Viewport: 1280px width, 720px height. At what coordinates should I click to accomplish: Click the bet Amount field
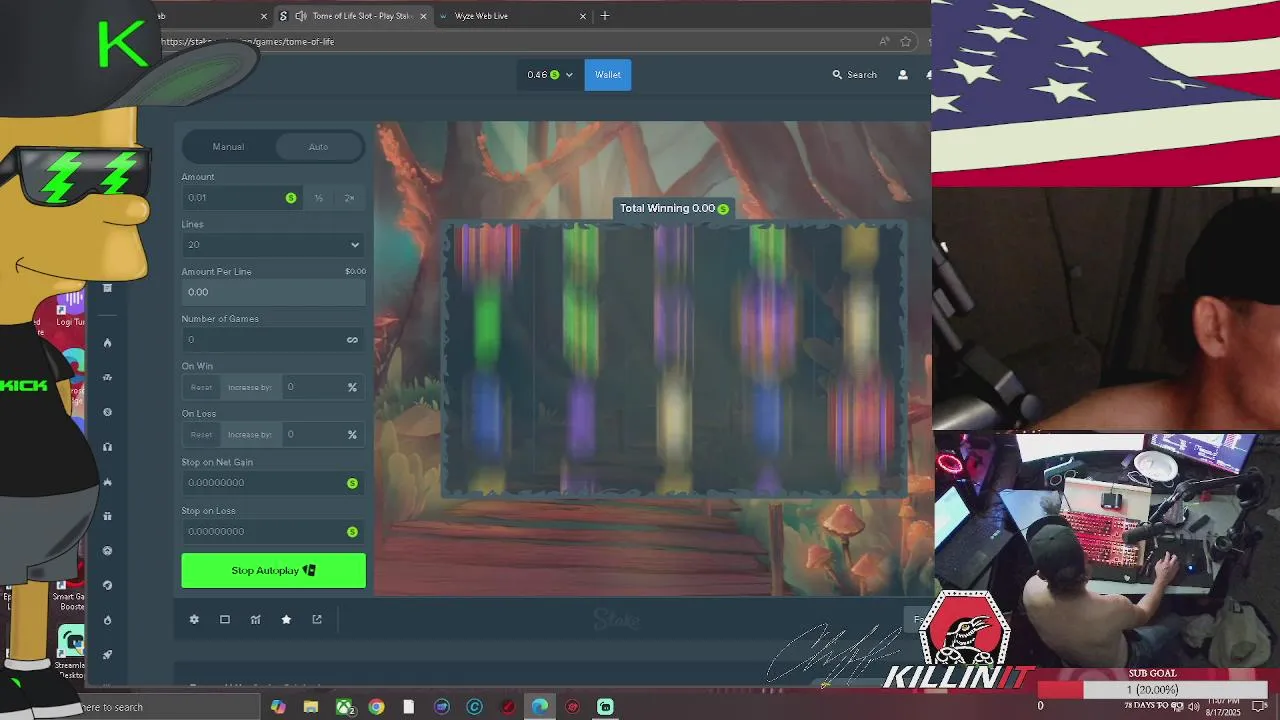[x=240, y=198]
